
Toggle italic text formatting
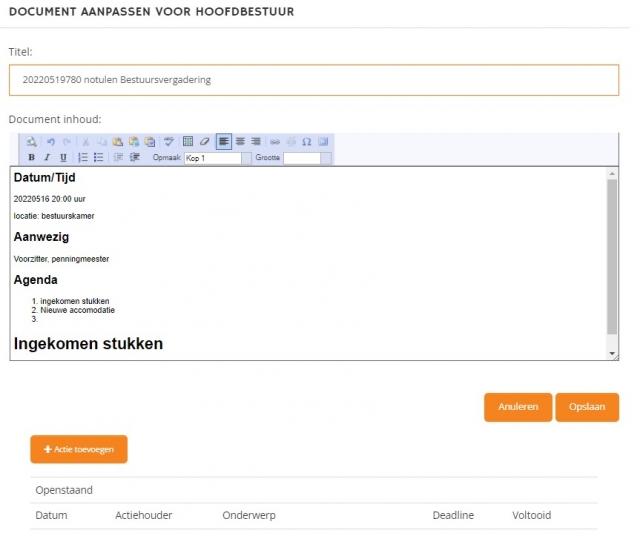(x=47, y=158)
